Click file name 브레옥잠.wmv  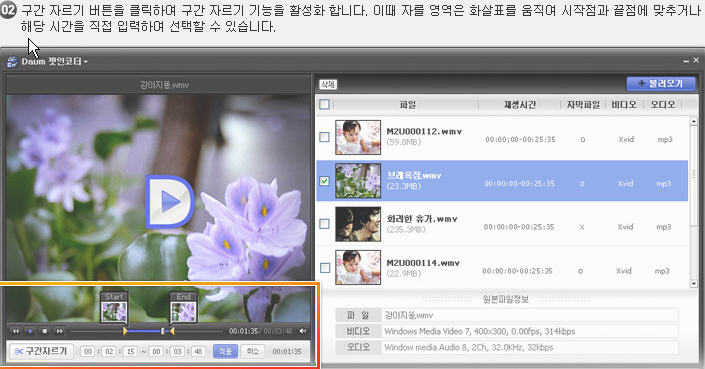tap(414, 176)
